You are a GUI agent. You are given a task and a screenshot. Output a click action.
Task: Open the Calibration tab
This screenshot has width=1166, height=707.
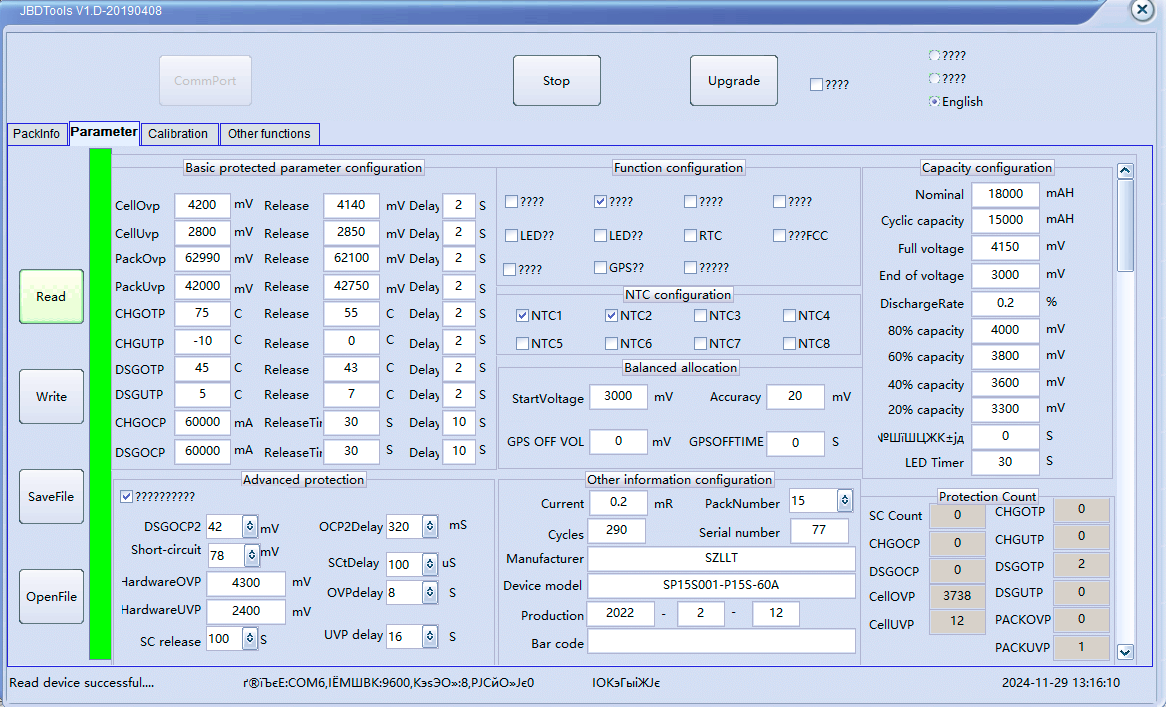[x=178, y=134]
